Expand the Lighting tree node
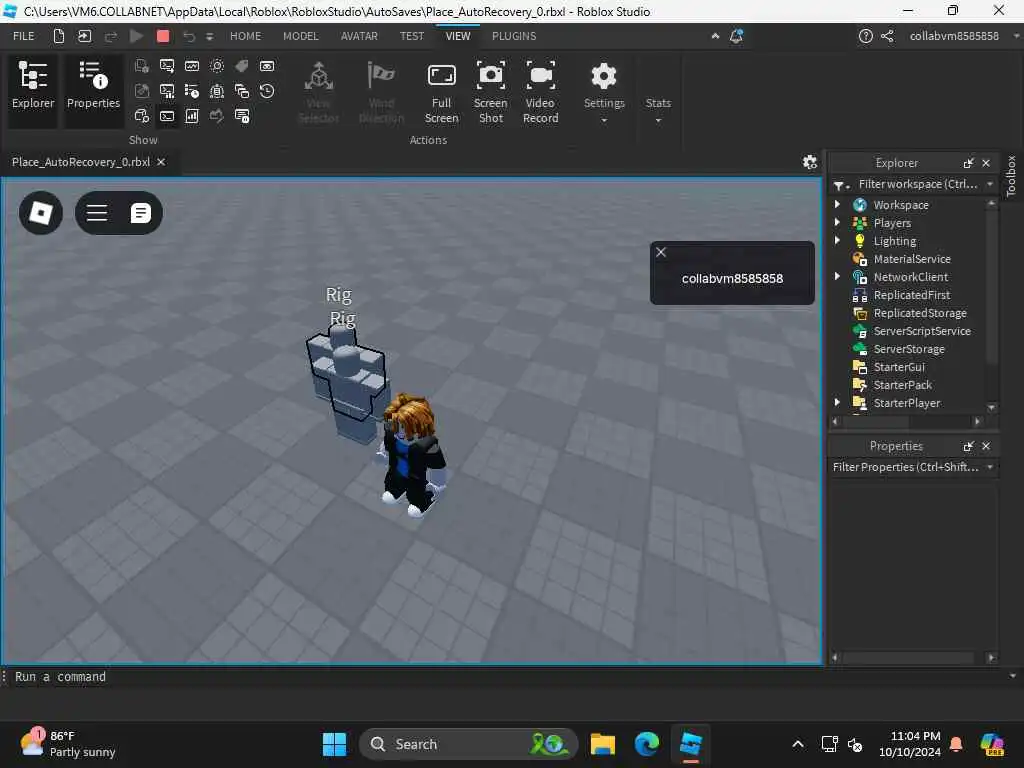 (x=837, y=240)
